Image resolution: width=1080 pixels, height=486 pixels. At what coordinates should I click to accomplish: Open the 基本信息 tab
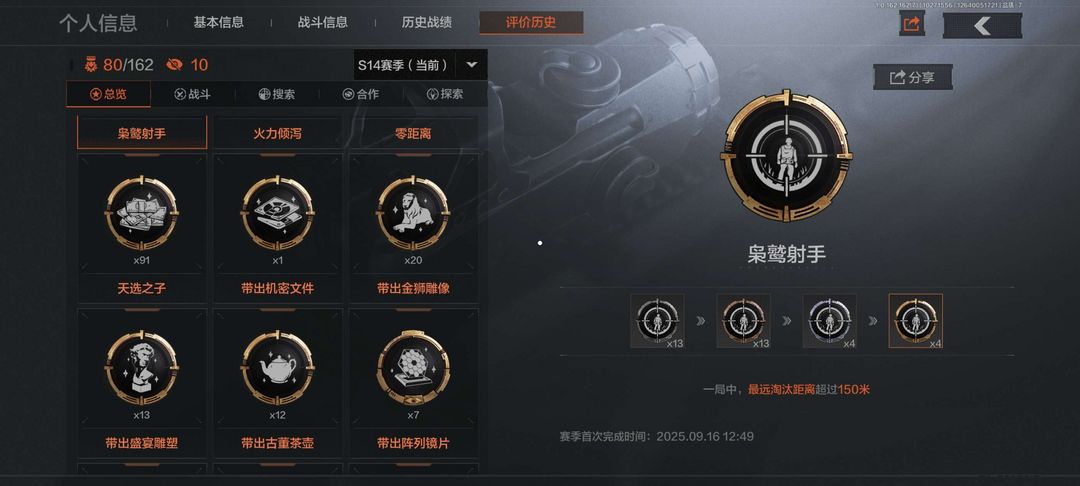[218, 22]
